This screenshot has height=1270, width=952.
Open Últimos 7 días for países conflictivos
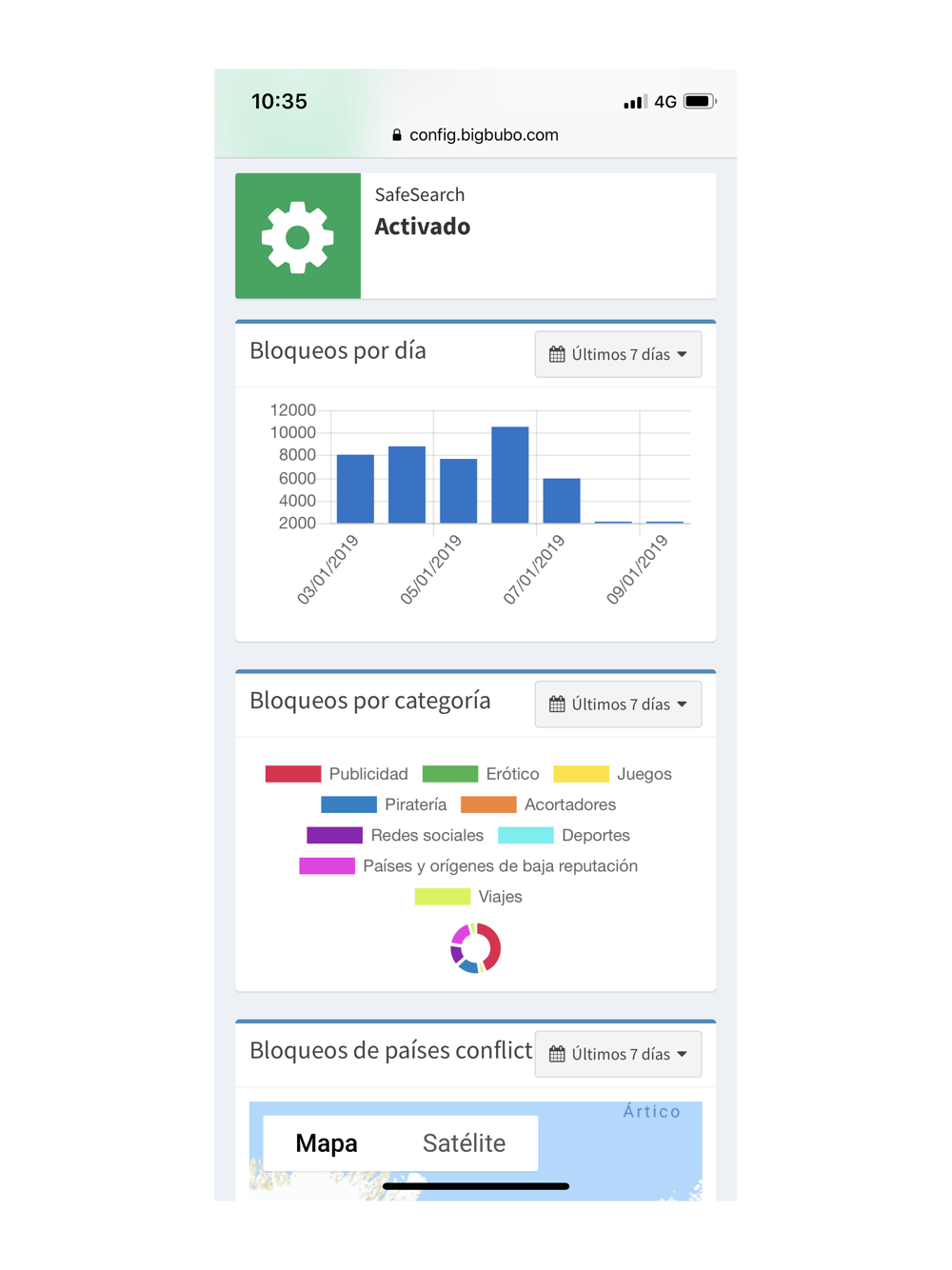(x=618, y=1054)
